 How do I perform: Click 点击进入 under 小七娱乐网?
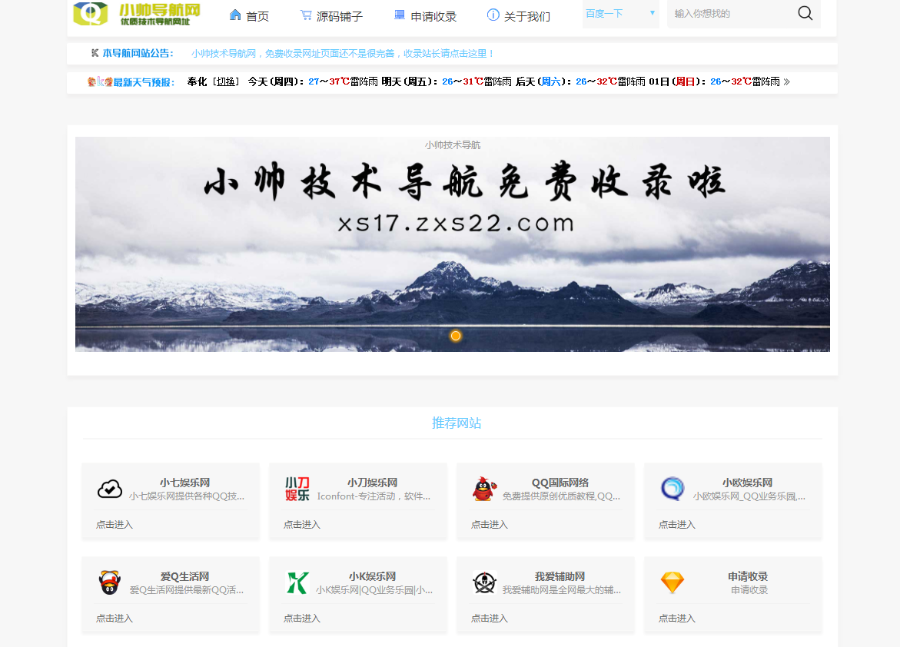point(114,524)
